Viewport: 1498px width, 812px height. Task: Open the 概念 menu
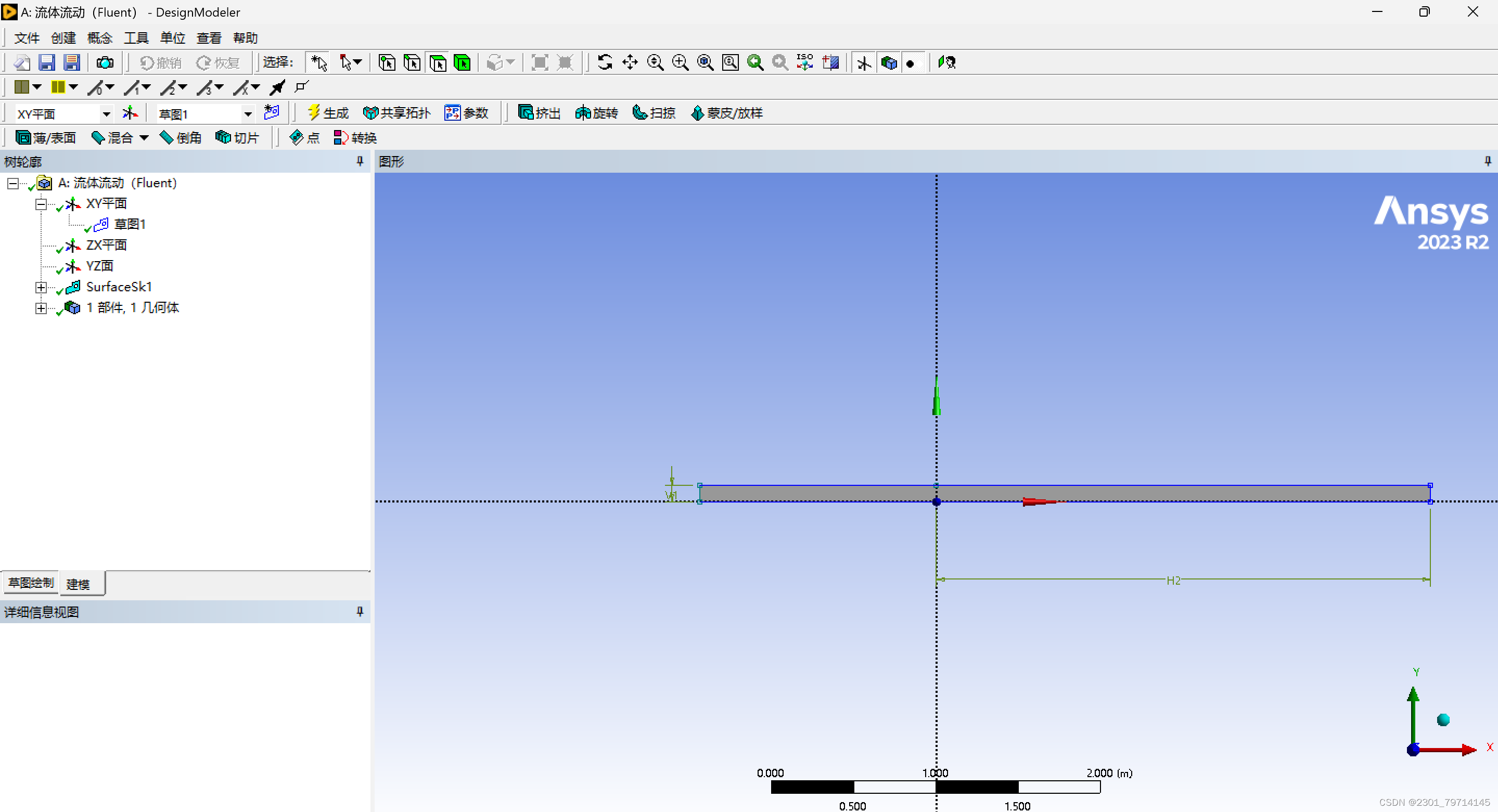point(99,38)
